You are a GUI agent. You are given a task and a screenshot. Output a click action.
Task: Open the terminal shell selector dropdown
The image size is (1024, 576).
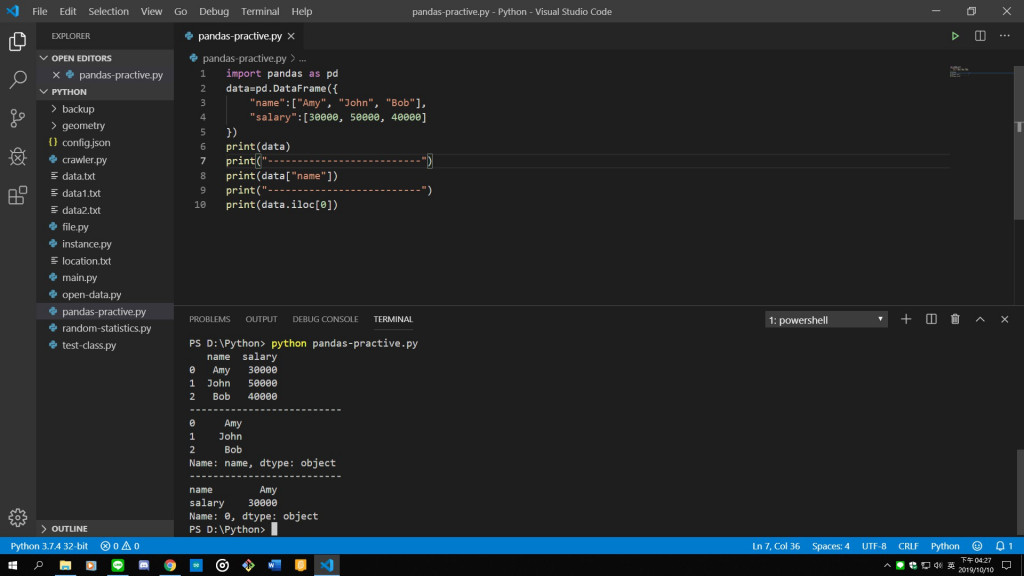click(826, 319)
